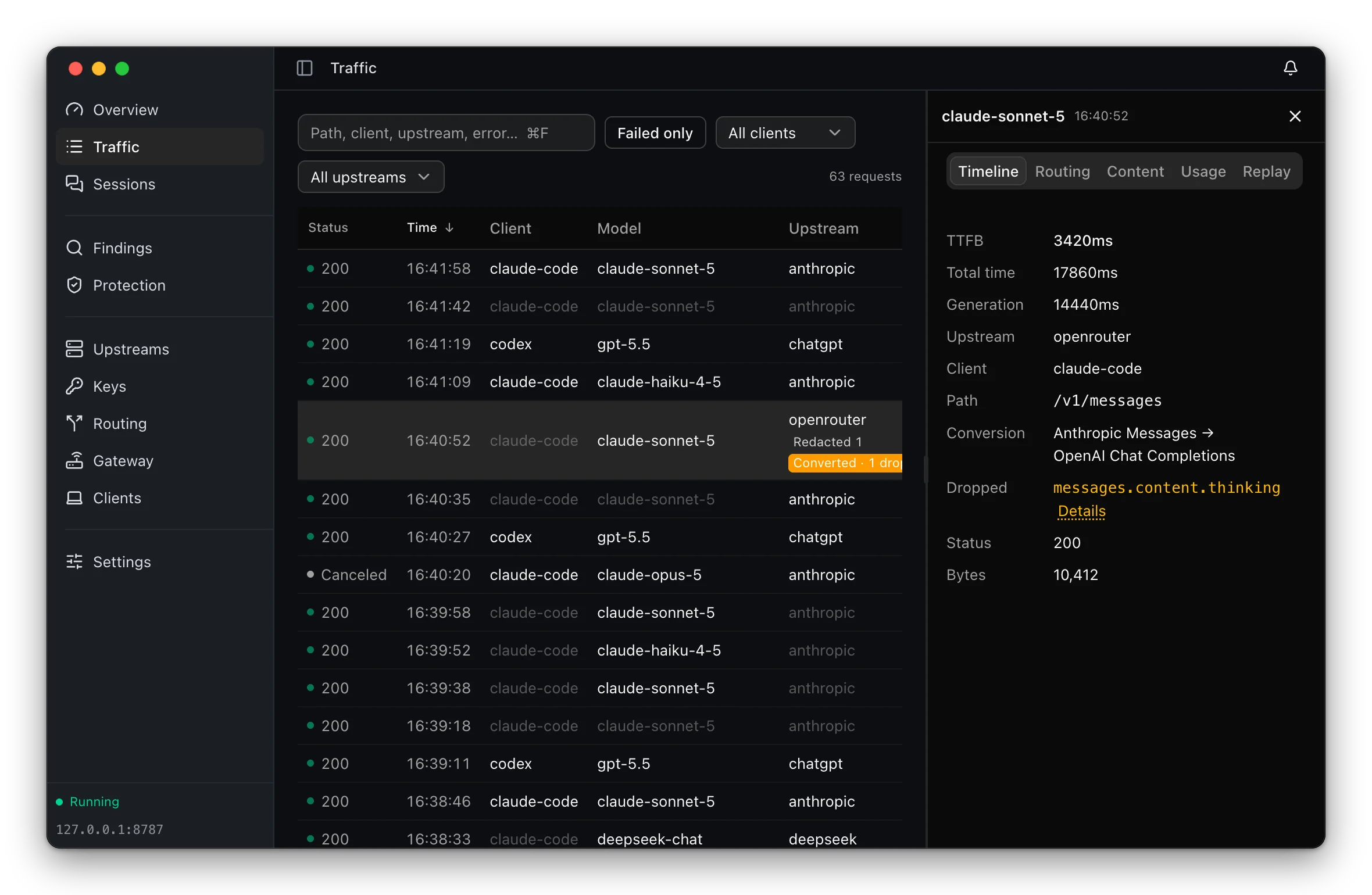The width and height of the screenshot is (1372, 895).
Task: Click the Redacted 1 label
Action: [x=828, y=442]
